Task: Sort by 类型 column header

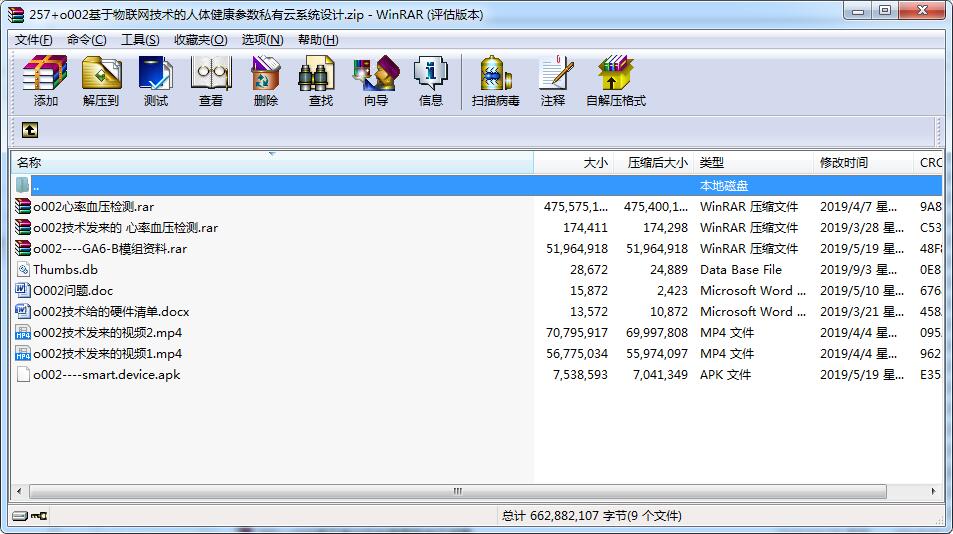Action: (x=753, y=163)
